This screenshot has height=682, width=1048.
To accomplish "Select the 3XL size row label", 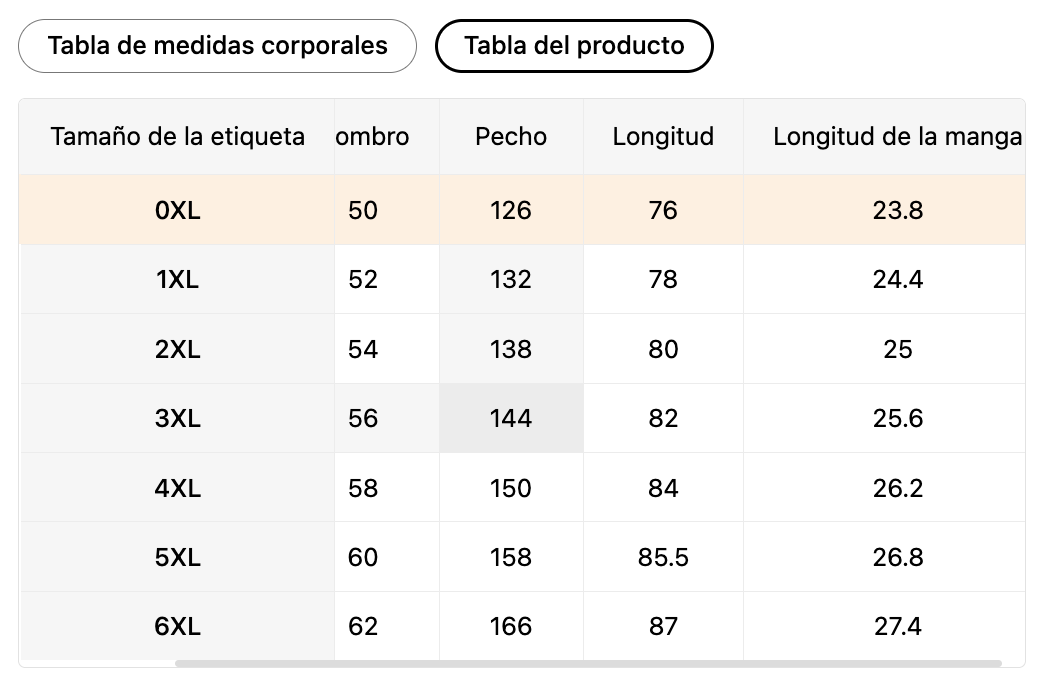I will [177, 418].
